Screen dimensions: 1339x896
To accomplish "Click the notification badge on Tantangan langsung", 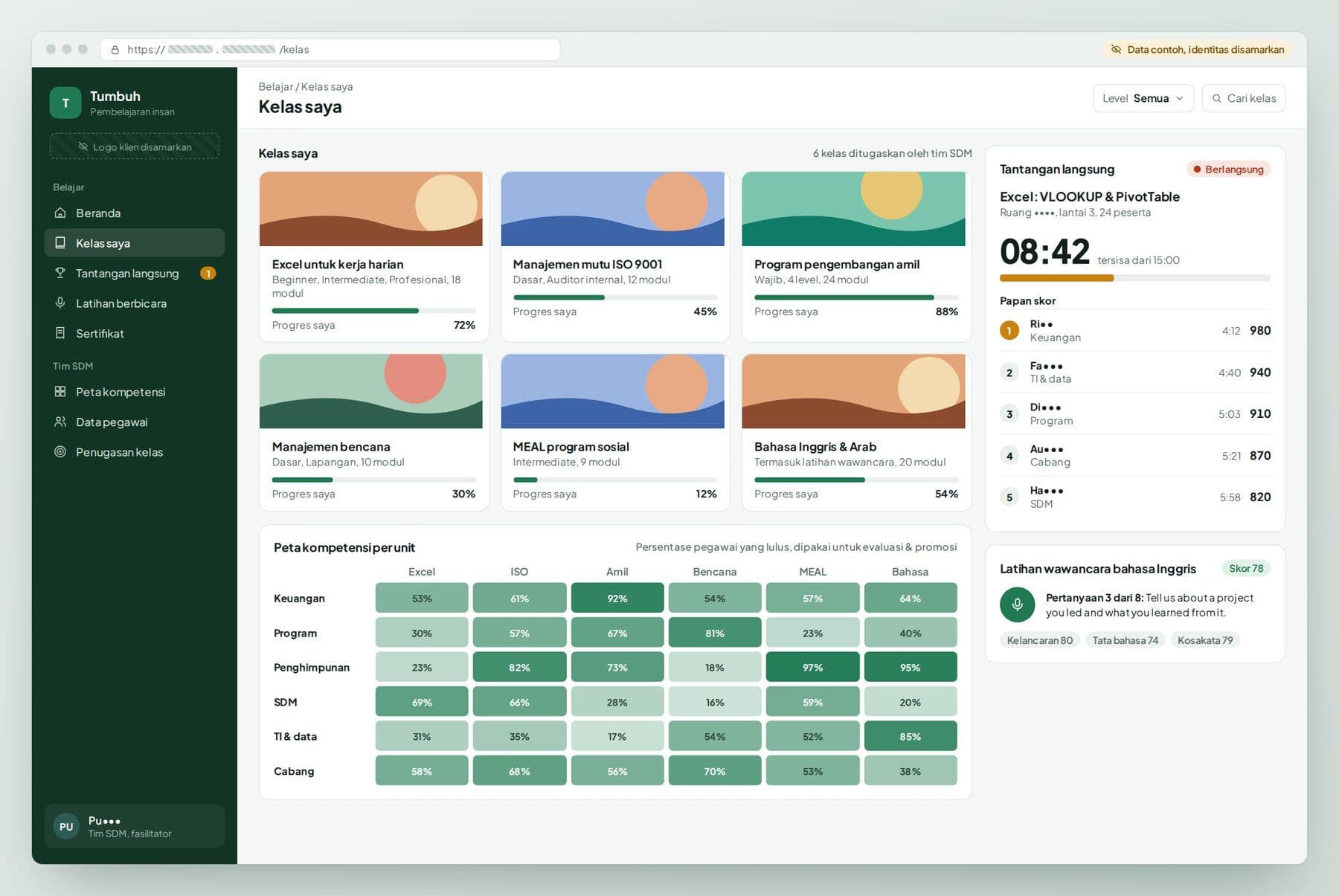I will (x=208, y=274).
